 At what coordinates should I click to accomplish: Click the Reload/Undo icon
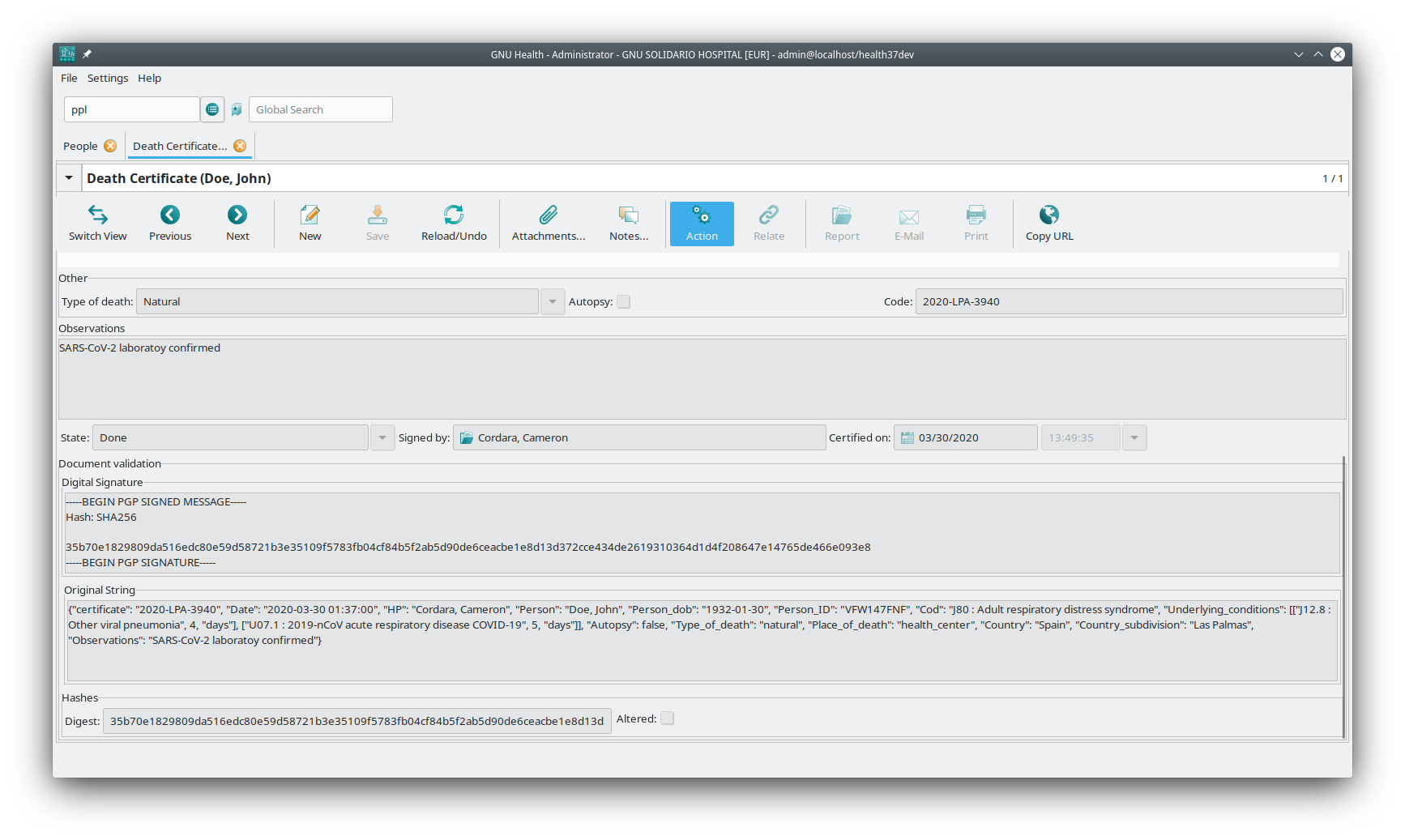coord(454,215)
